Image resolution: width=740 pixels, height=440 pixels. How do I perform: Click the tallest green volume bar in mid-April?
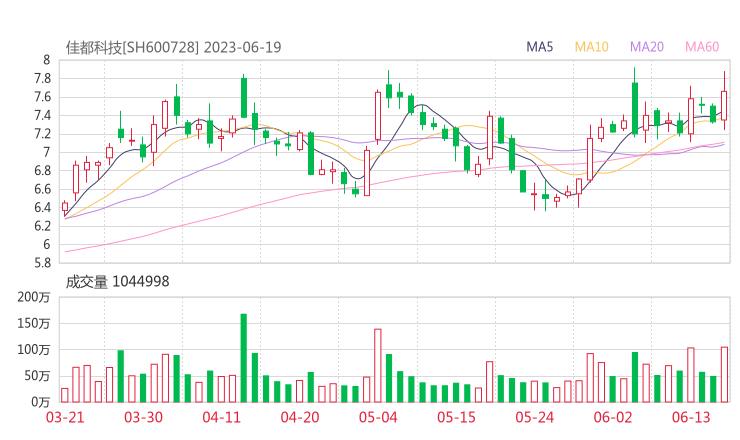pyautogui.click(x=244, y=358)
